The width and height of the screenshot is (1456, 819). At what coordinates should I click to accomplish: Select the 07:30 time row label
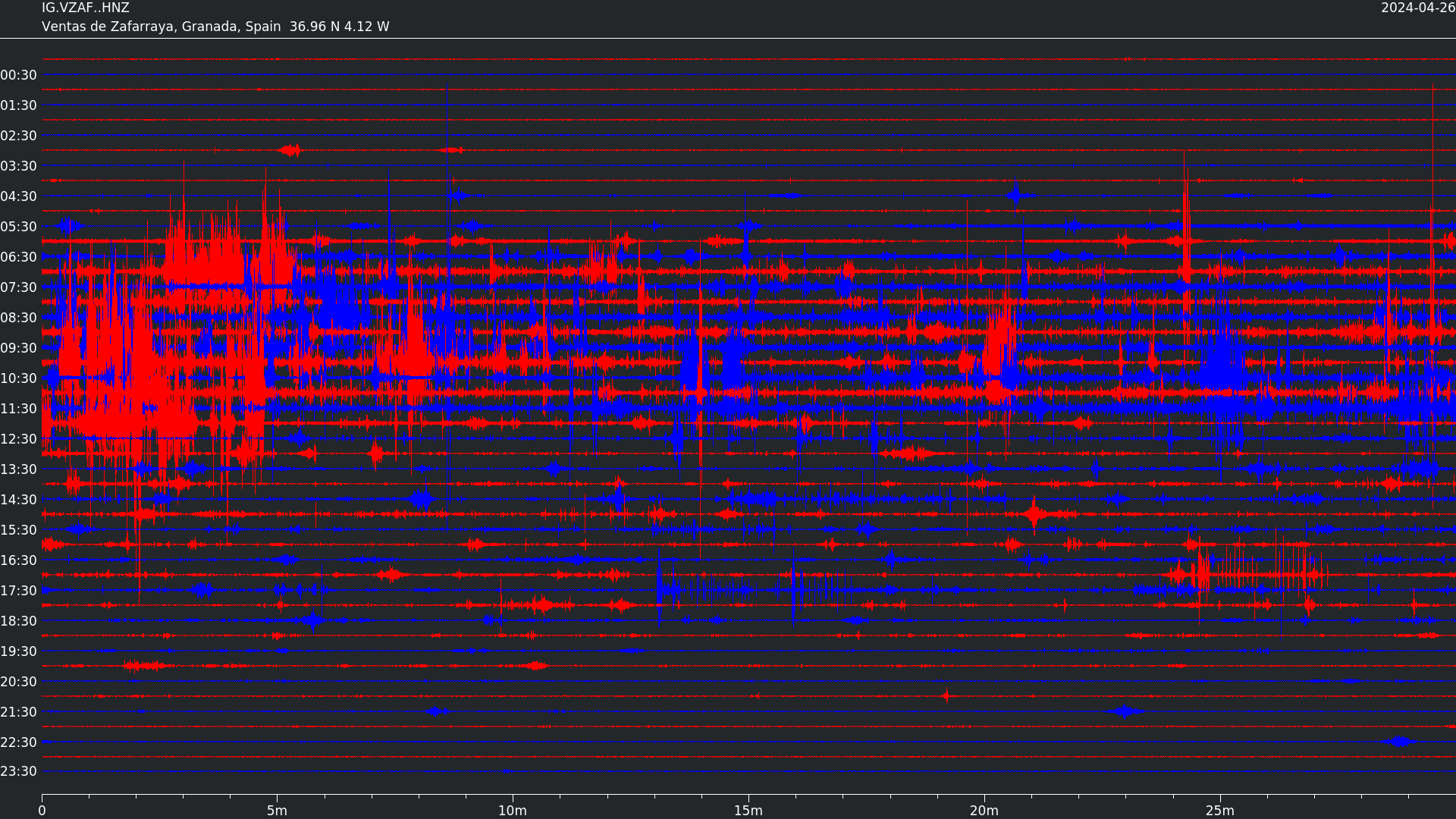coord(19,287)
